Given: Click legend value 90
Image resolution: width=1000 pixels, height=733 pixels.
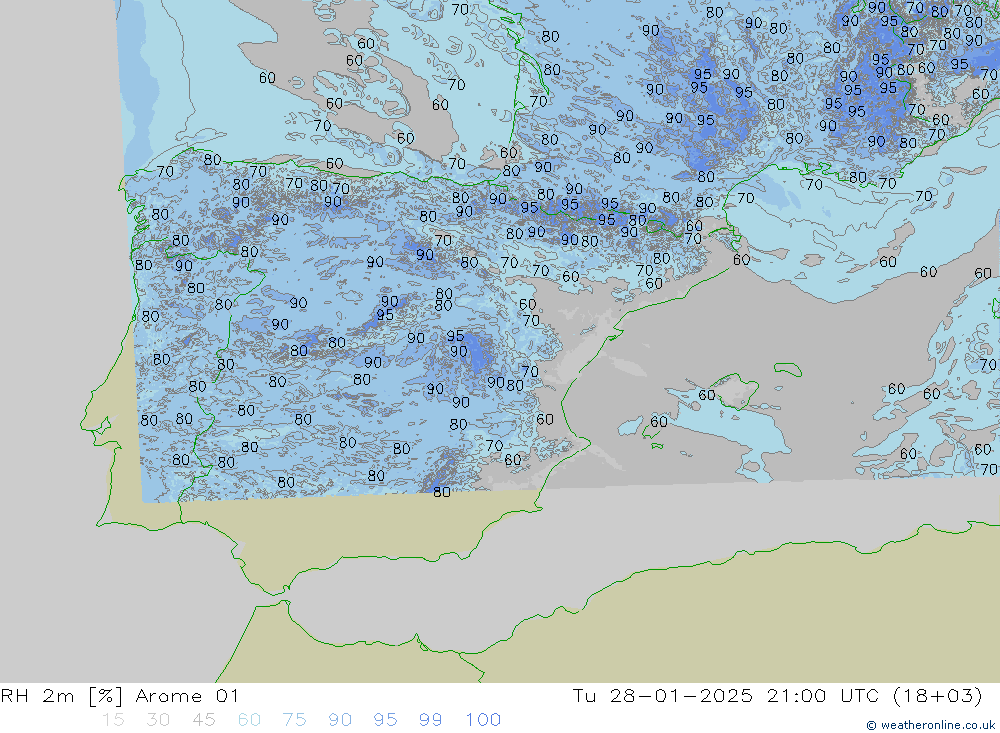Looking at the screenshot, I should click(x=340, y=720).
